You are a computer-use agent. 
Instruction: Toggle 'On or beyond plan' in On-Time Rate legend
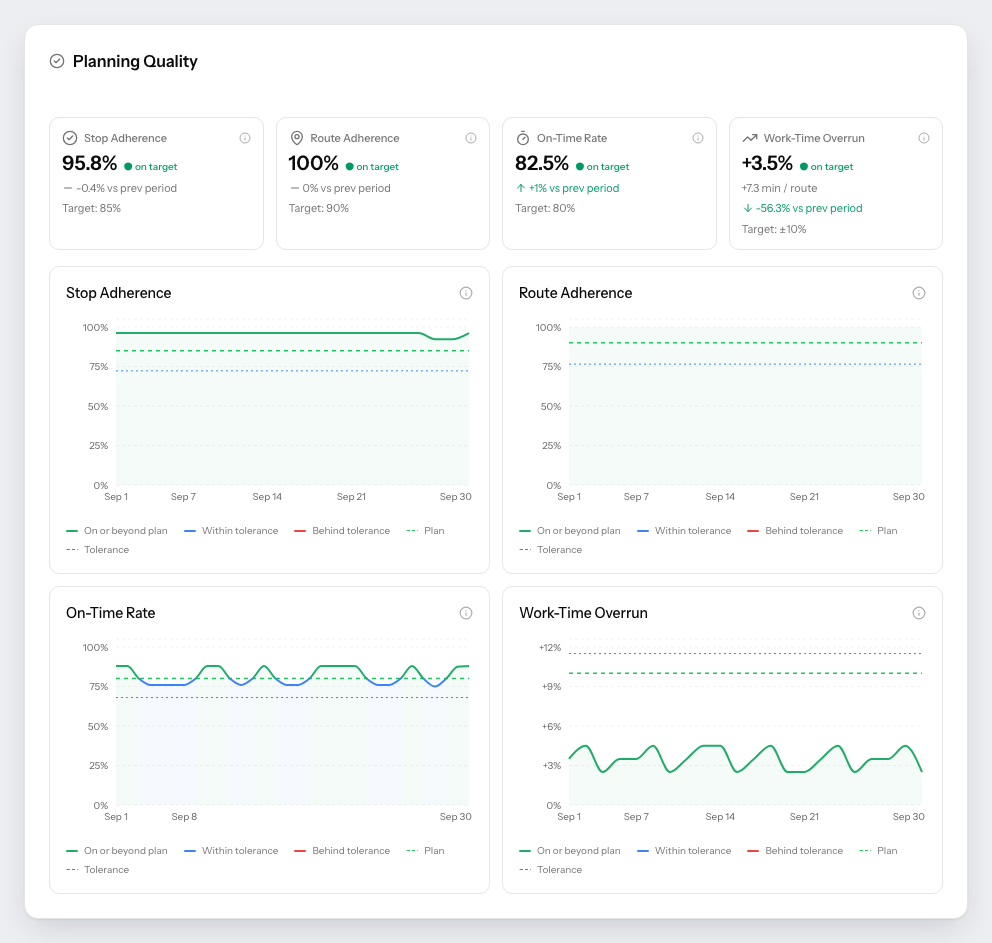pos(117,851)
